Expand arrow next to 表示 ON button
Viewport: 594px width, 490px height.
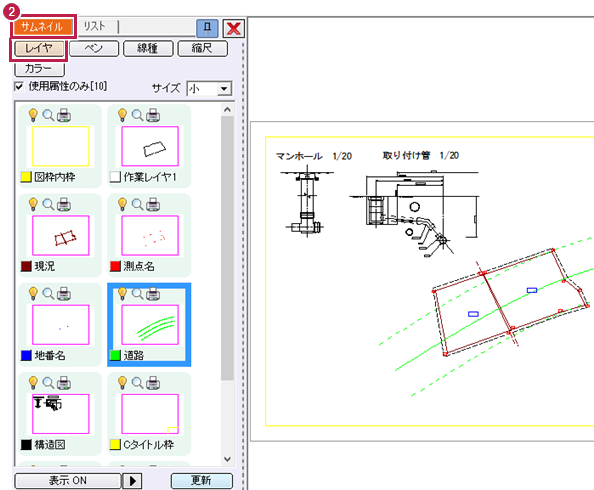point(132,481)
